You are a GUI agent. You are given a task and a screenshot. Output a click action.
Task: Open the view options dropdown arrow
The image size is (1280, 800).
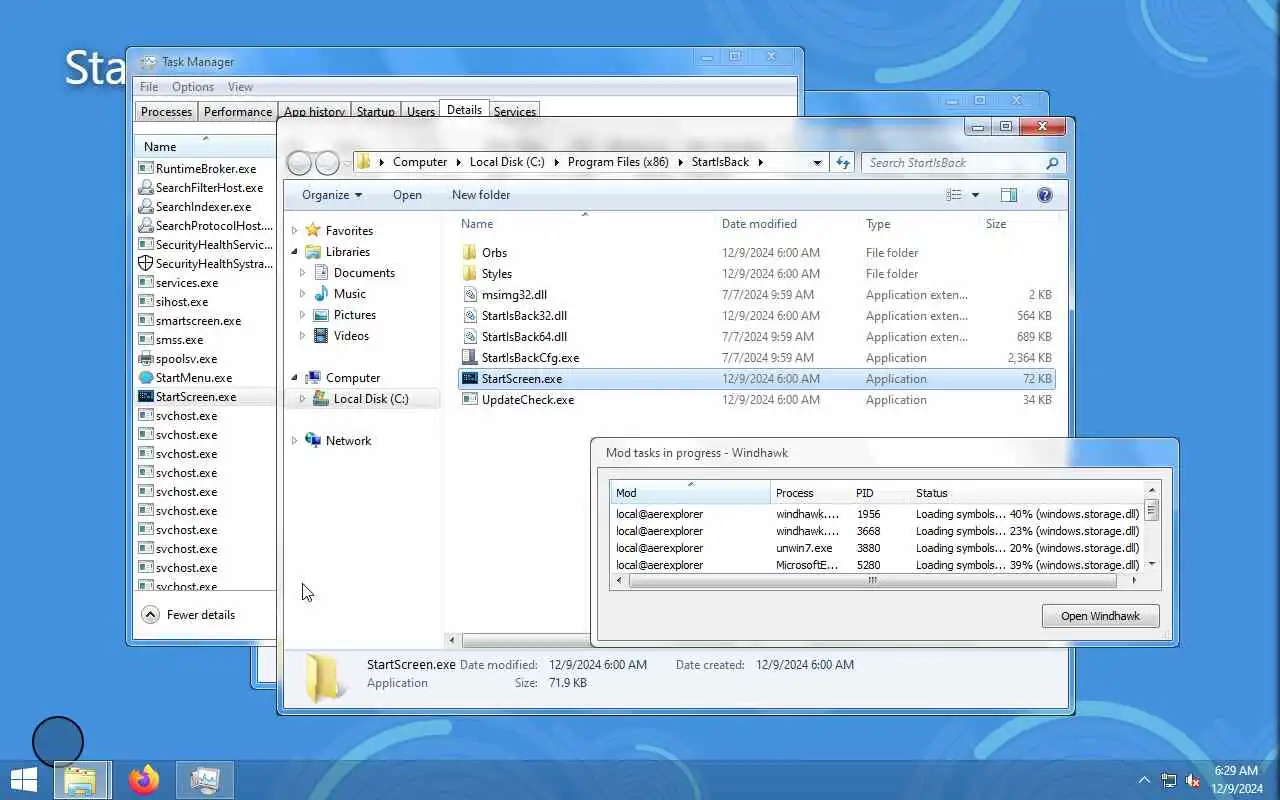pos(975,195)
